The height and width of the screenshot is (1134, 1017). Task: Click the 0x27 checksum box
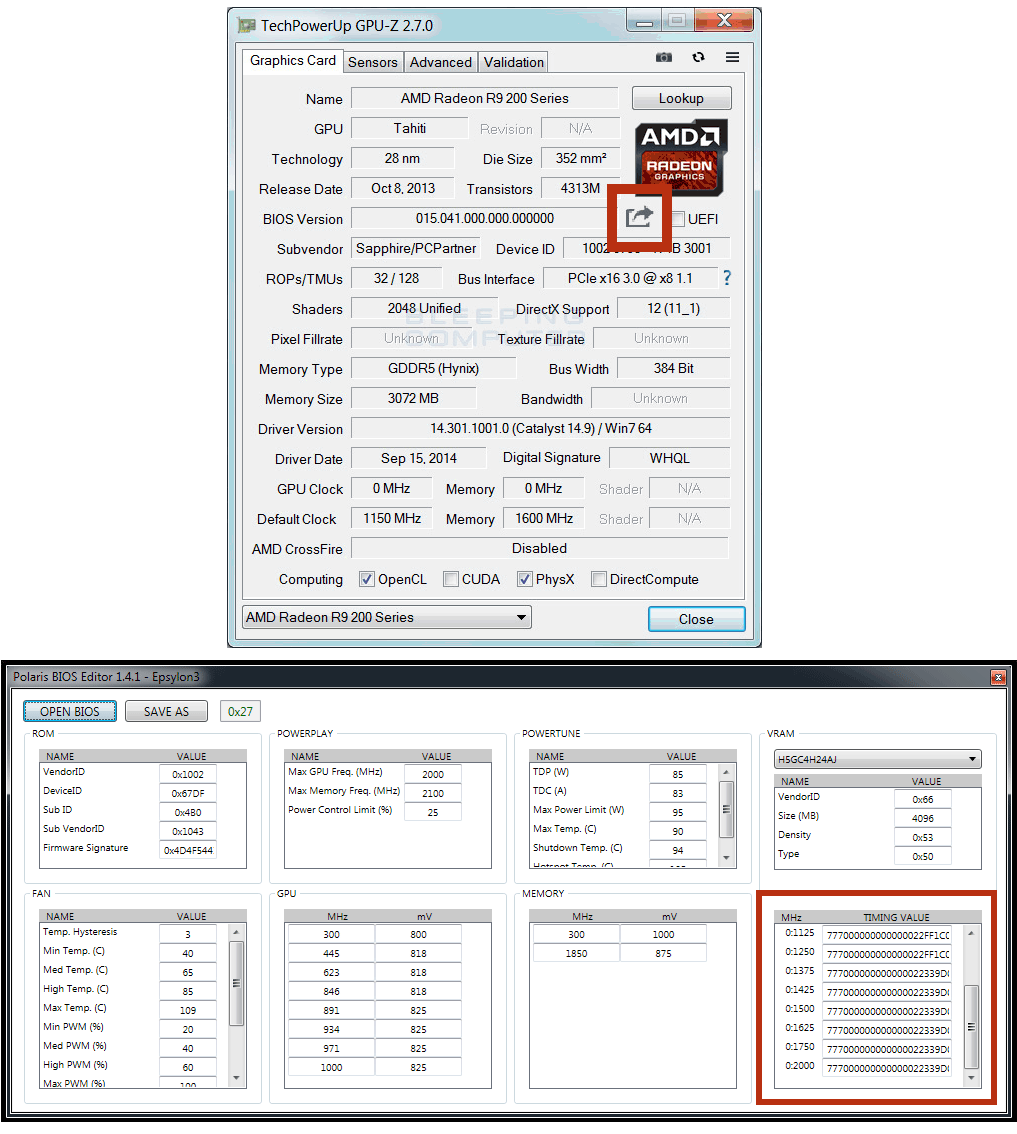[240, 712]
